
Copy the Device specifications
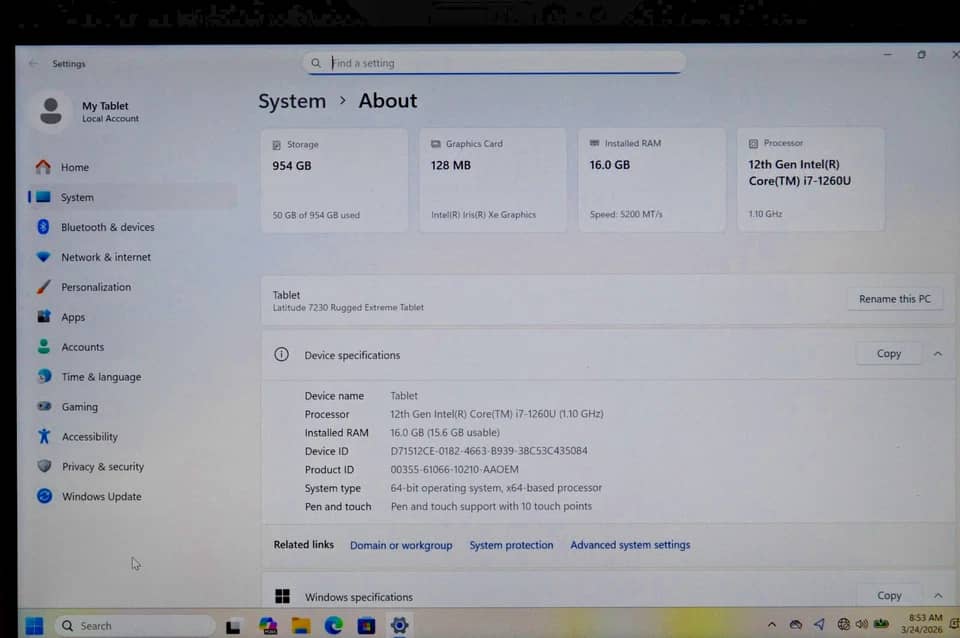point(888,354)
